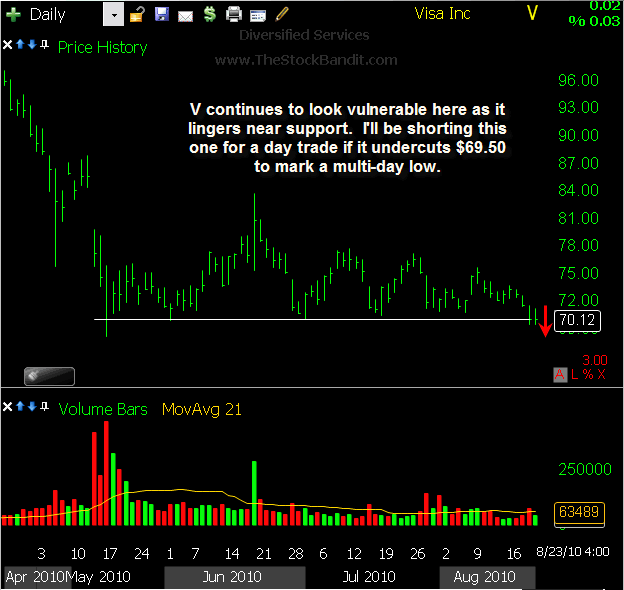Click the 96.00 price axis label
The width and height of the screenshot is (624, 590).
578,81
